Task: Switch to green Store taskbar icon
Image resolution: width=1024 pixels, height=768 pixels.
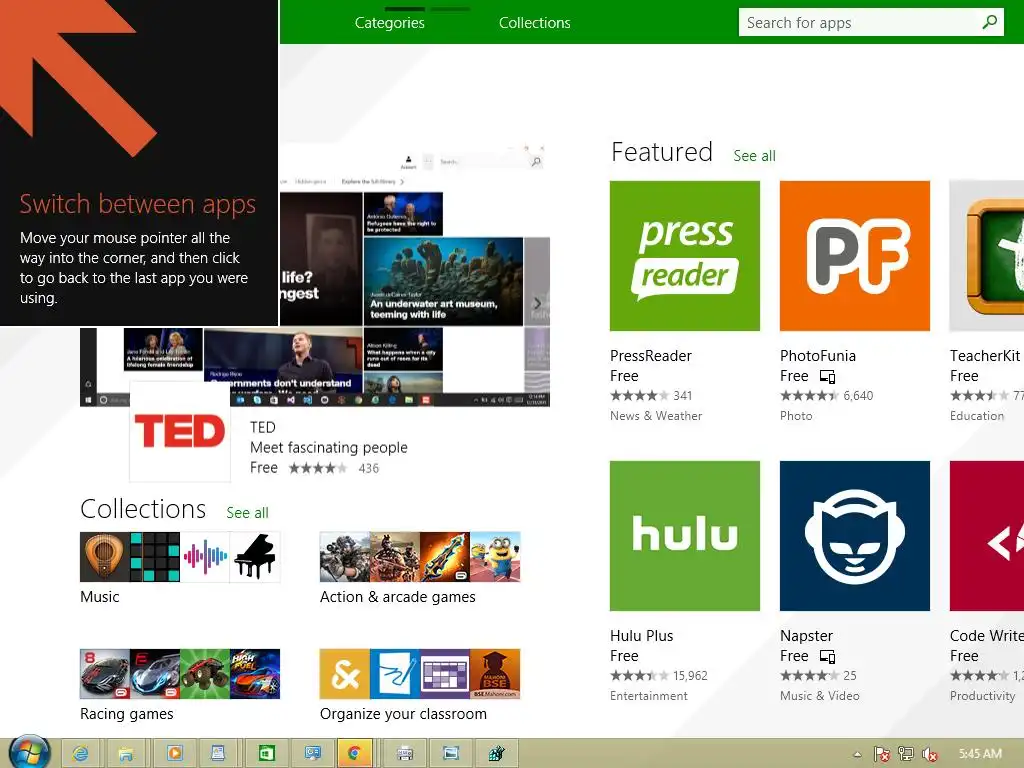Action: (x=266, y=754)
